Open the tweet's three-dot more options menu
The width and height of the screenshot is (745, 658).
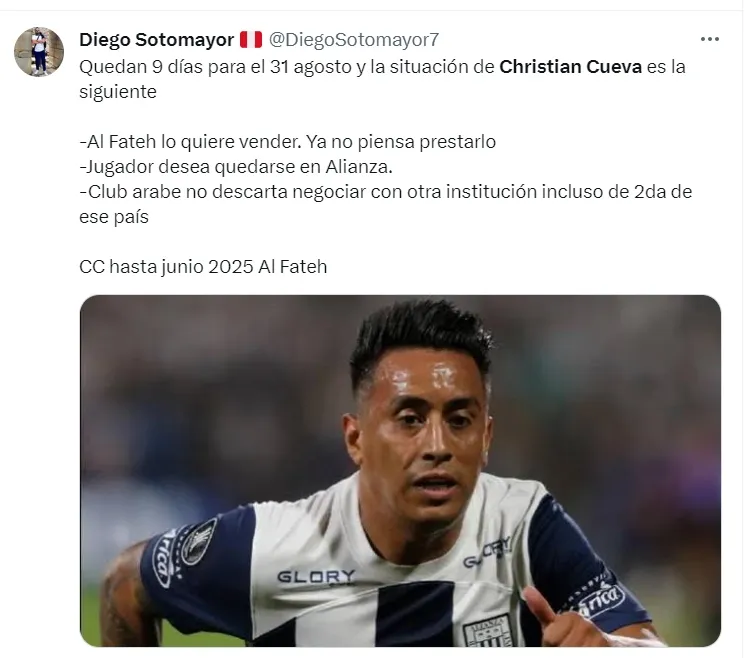point(709,39)
